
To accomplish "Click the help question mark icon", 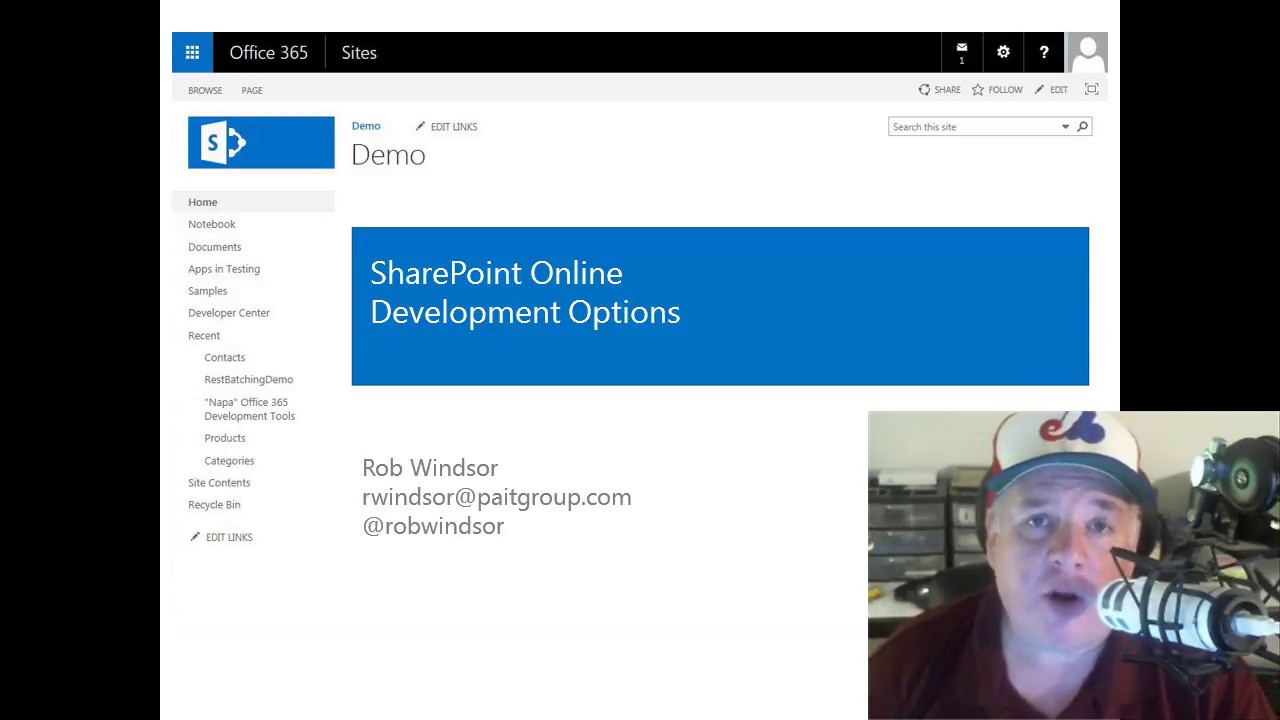I will click(x=1044, y=53).
